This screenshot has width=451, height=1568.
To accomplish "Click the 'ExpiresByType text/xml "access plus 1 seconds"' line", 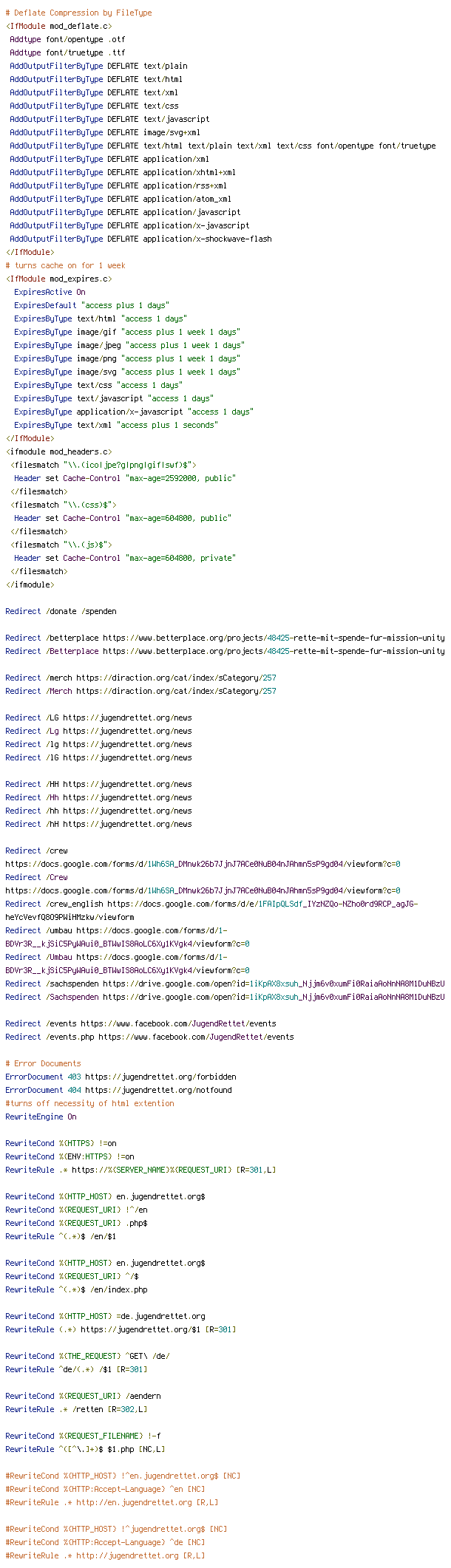I will coord(116,426).
